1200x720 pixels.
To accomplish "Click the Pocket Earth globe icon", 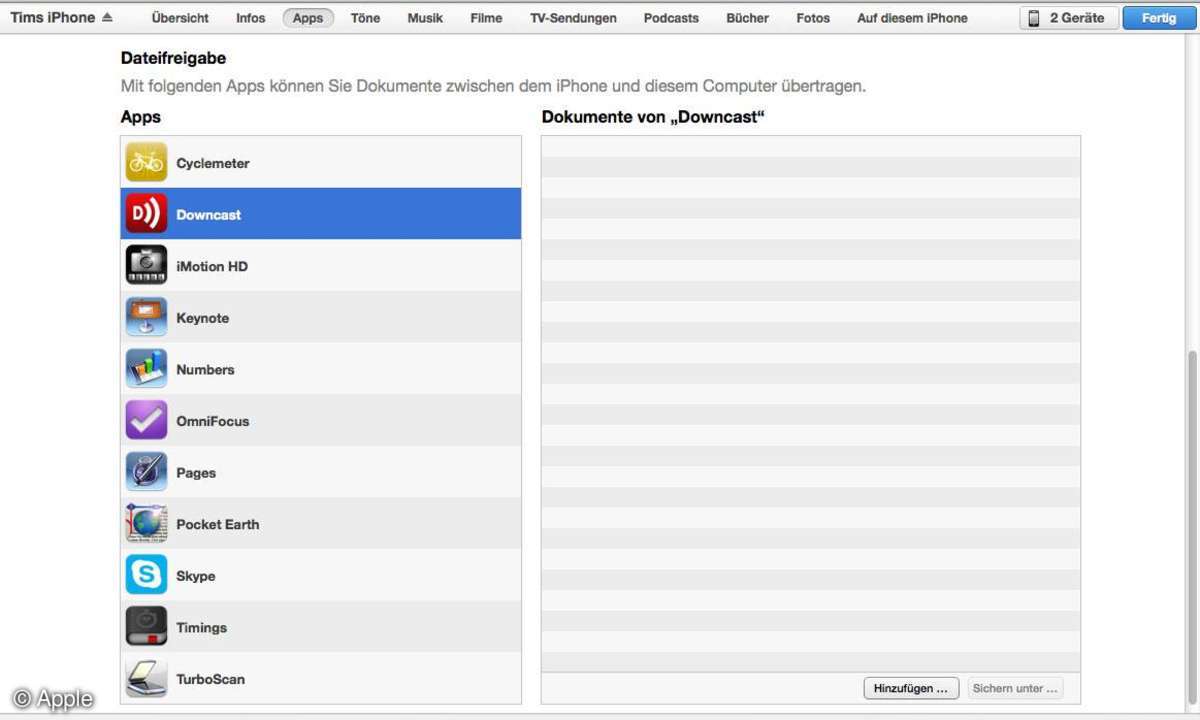I will coord(146,523).
